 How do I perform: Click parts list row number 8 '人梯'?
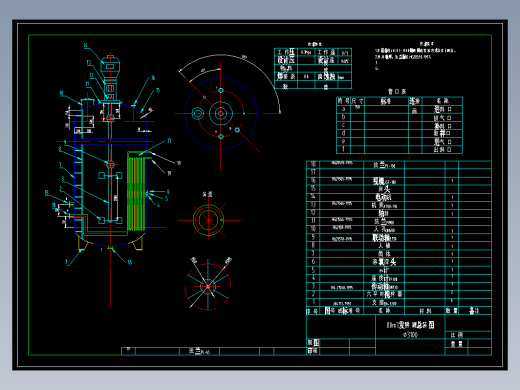tap(399, 246)
